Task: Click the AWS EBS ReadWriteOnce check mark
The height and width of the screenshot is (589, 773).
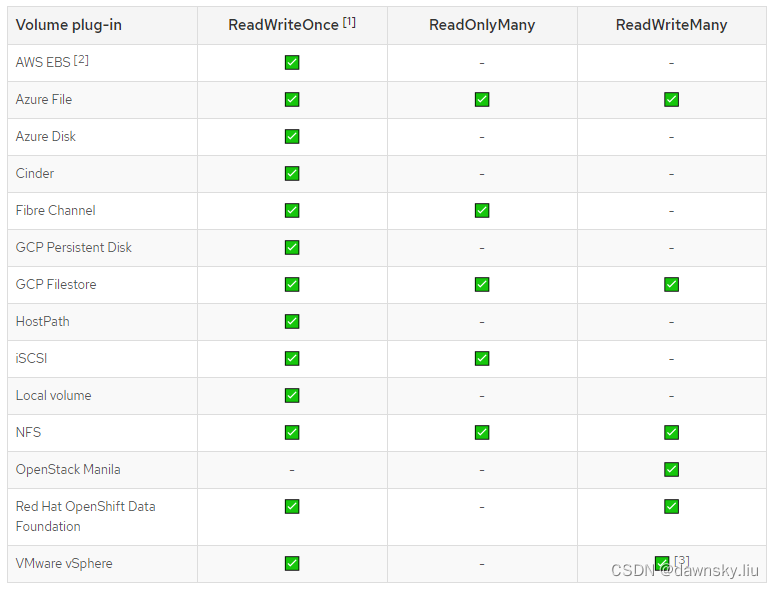Action: tap(292, 63)
